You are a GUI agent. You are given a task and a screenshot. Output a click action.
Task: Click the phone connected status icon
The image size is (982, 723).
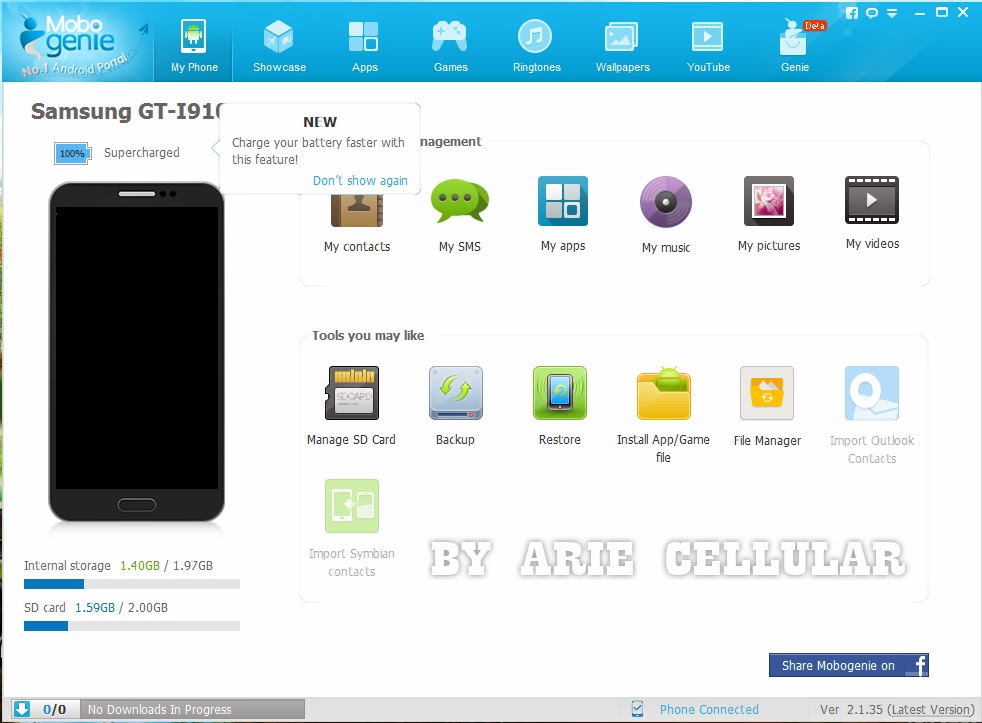(x=638, y=709)
